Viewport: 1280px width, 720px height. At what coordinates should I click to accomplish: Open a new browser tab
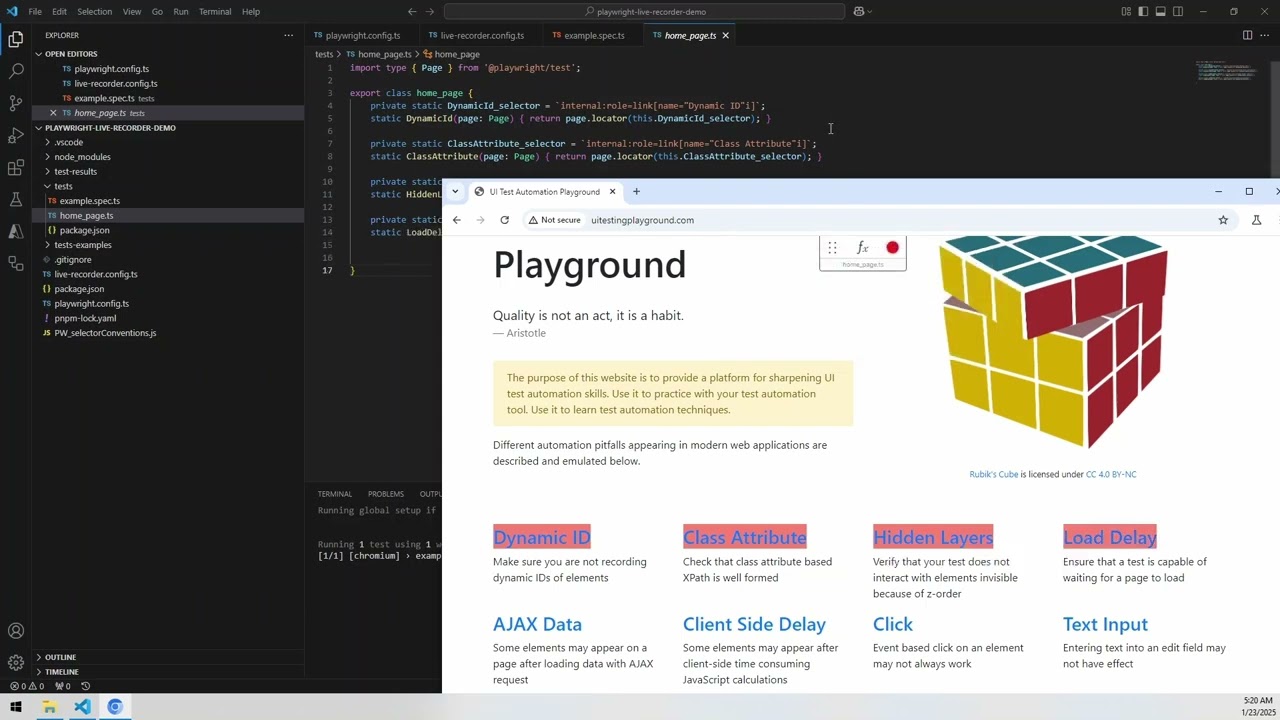coord(636,192)
